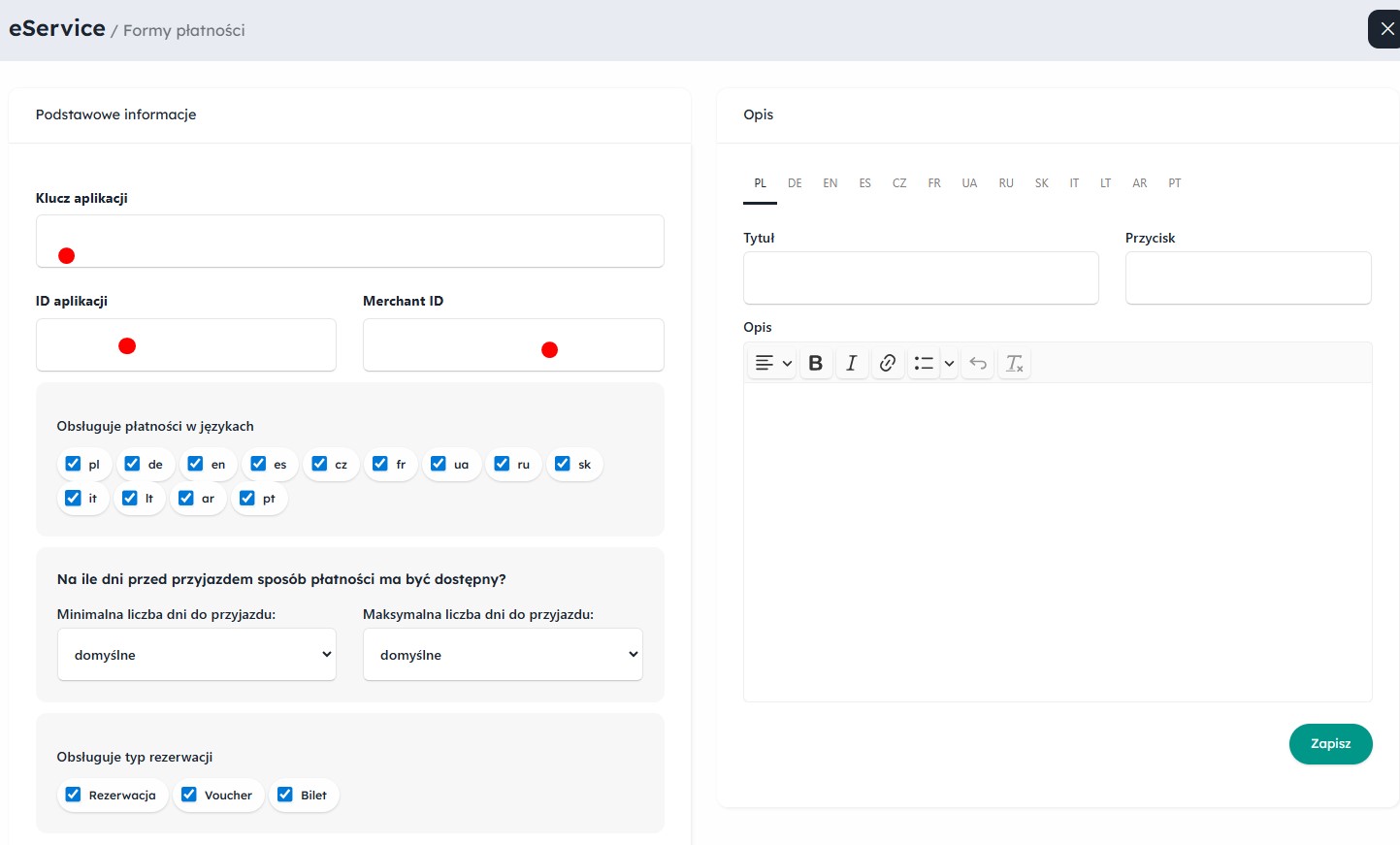Uncheck the fr language checkbox
The image size is (1400, 845).
380,464
